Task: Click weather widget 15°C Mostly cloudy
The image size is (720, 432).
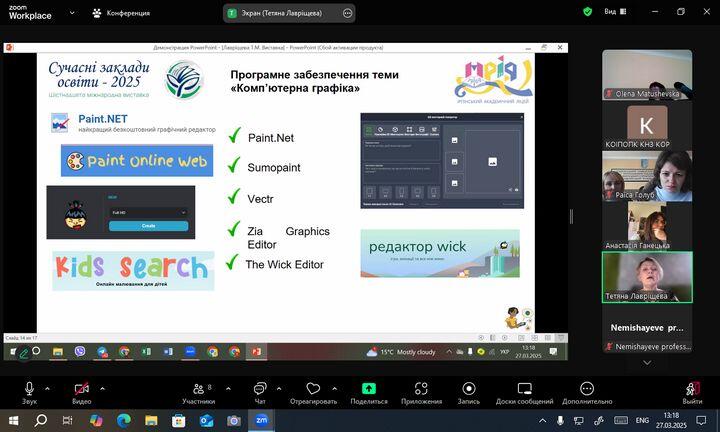Action: pos(401,352)
